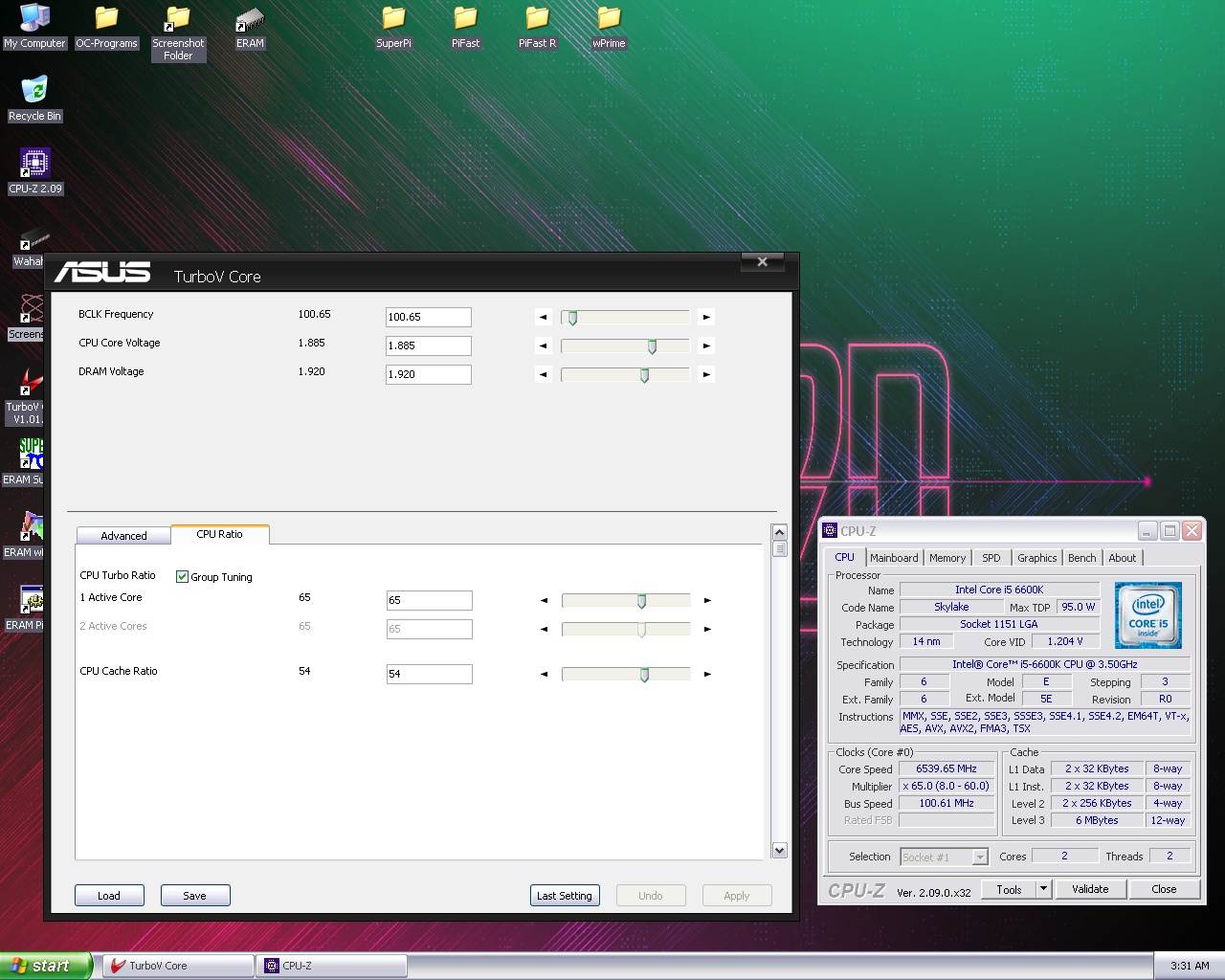This screenshot has width=1225, height=980.
Task: Click DRAM Voltage slider handle
Action: (x=644, y=375)
